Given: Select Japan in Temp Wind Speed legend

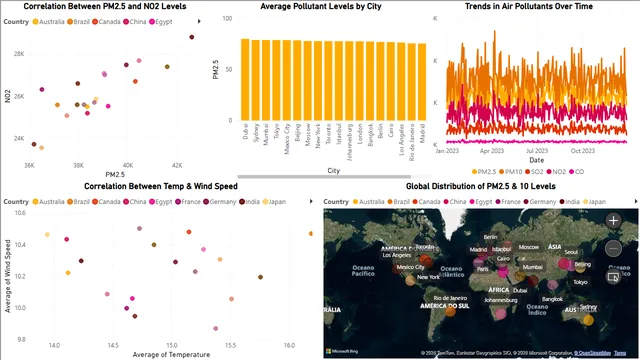Looking at the screenshot, I should (x=274, y=202).
